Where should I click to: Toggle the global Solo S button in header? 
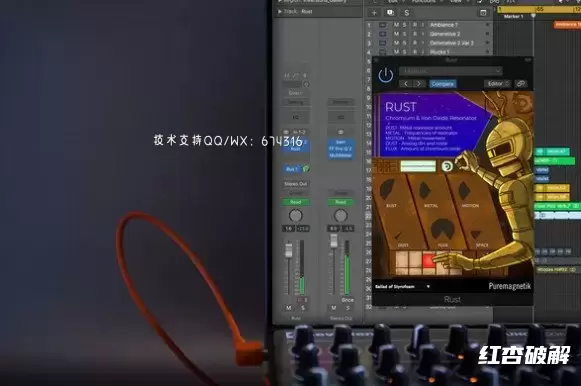[x=407, y=13]
